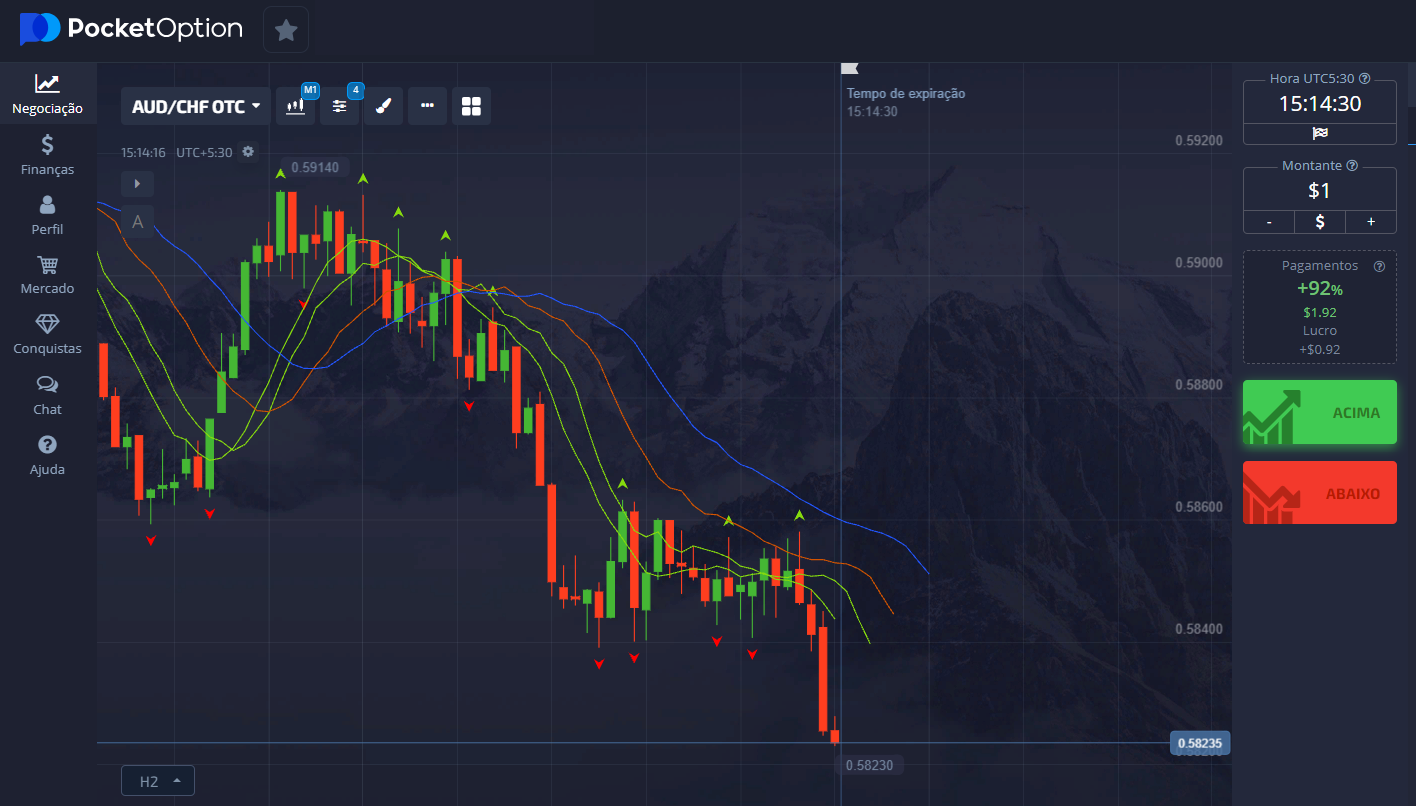
Task: Toggle the favorite asset star
Action: (x=286, y=29)
